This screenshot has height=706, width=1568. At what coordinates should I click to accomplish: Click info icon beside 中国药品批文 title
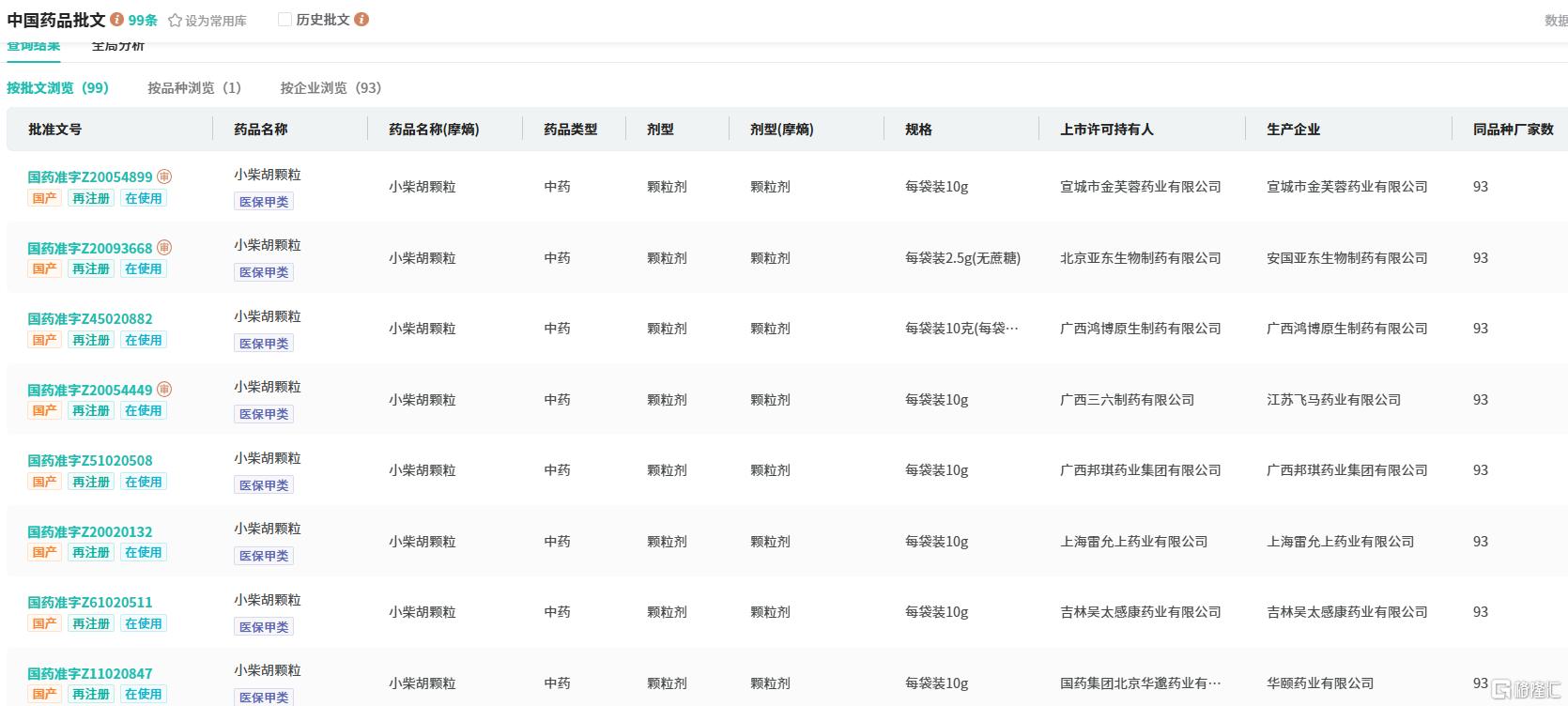pos(116,19)
